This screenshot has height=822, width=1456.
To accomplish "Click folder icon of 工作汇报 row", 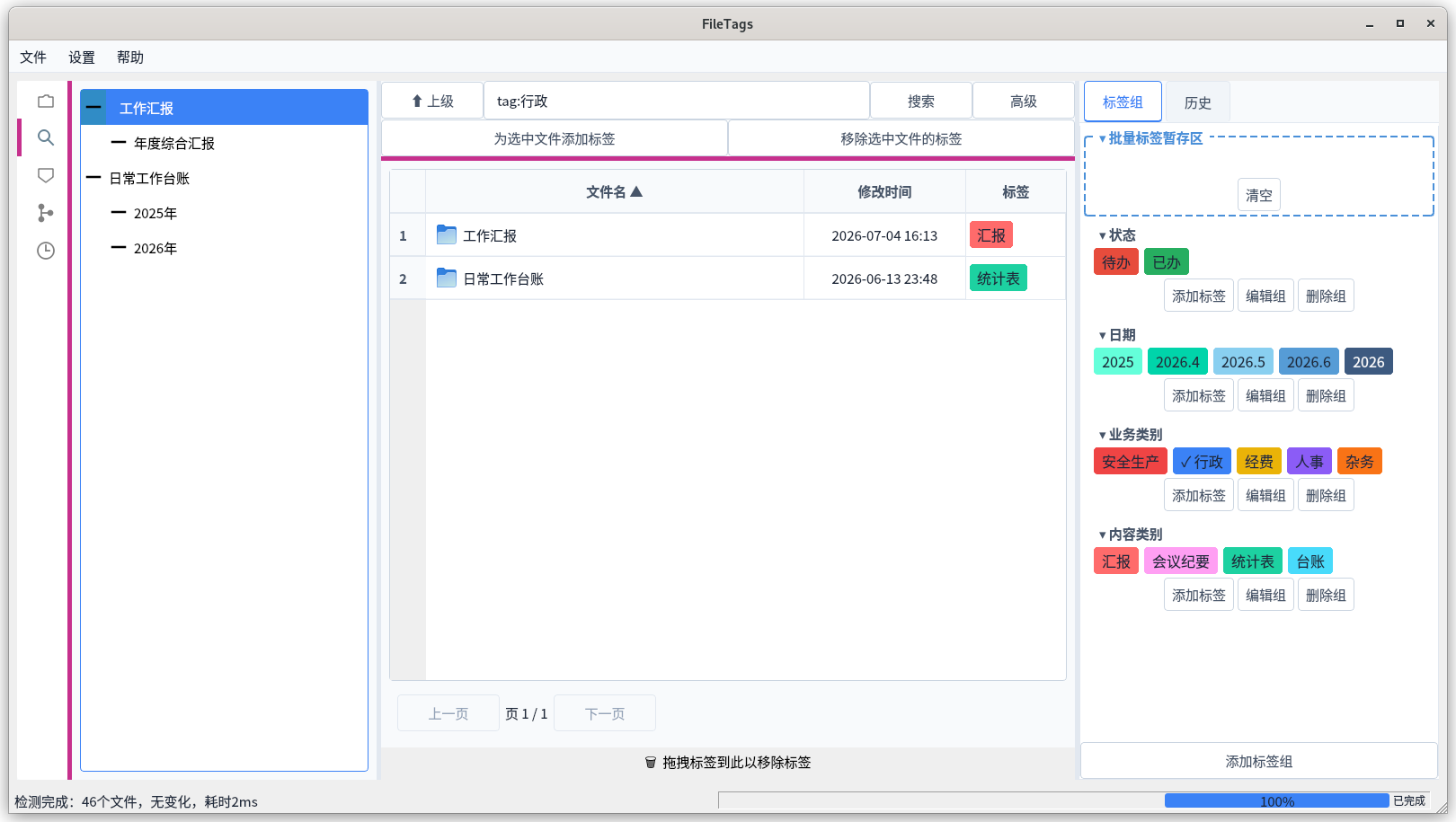I will point(447,235).
